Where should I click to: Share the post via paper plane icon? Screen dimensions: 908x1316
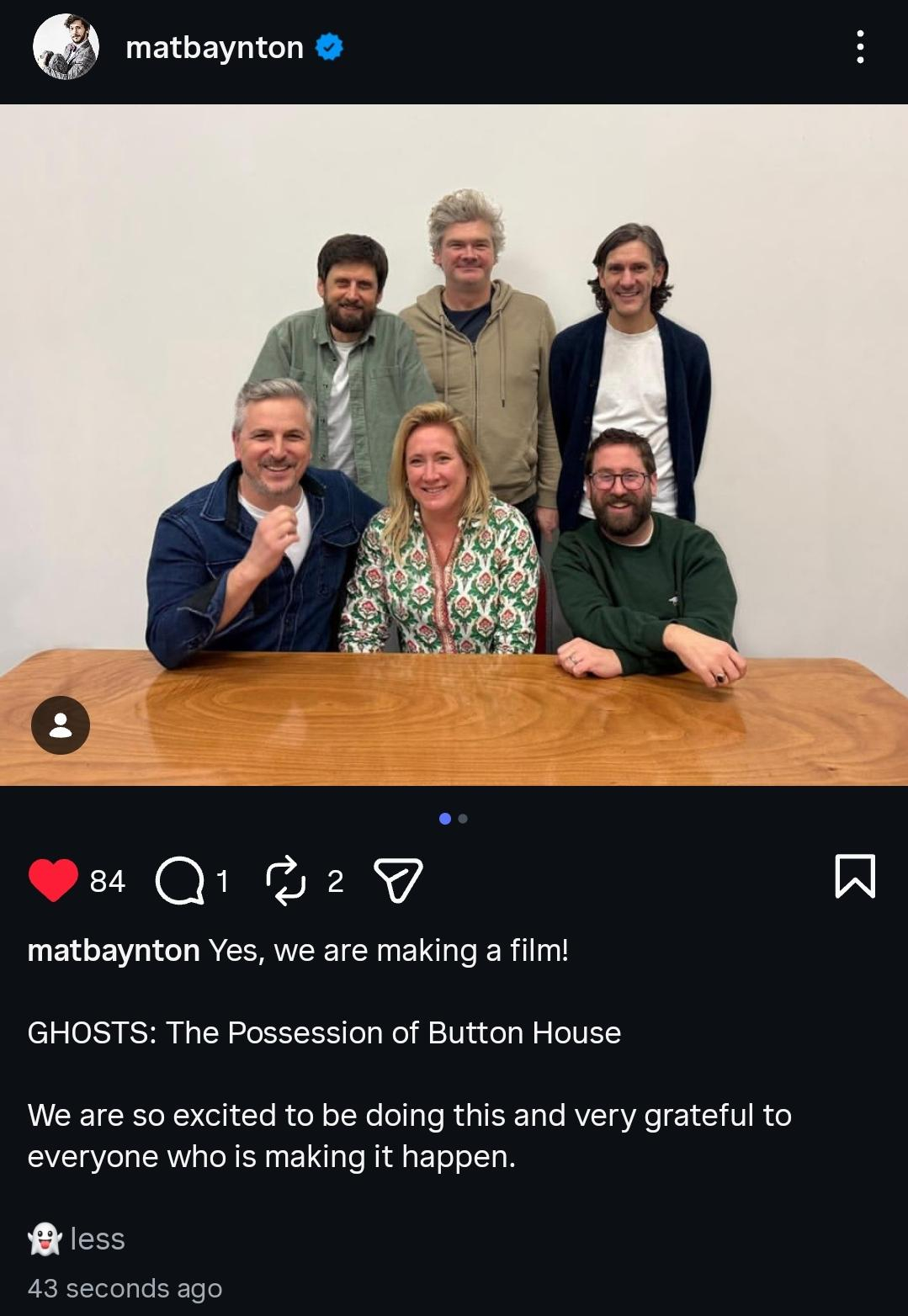[397, 880]
